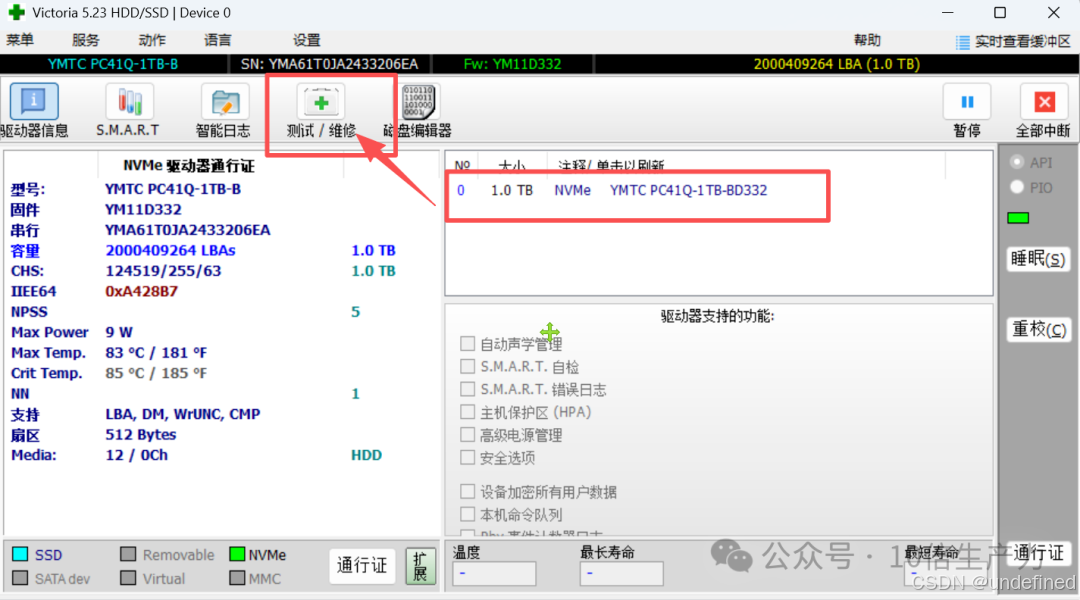Click the serial number SN: YMA61T0JA2433206EA
Viewport: 1080px width, 600px height.
tap(329, 64)
